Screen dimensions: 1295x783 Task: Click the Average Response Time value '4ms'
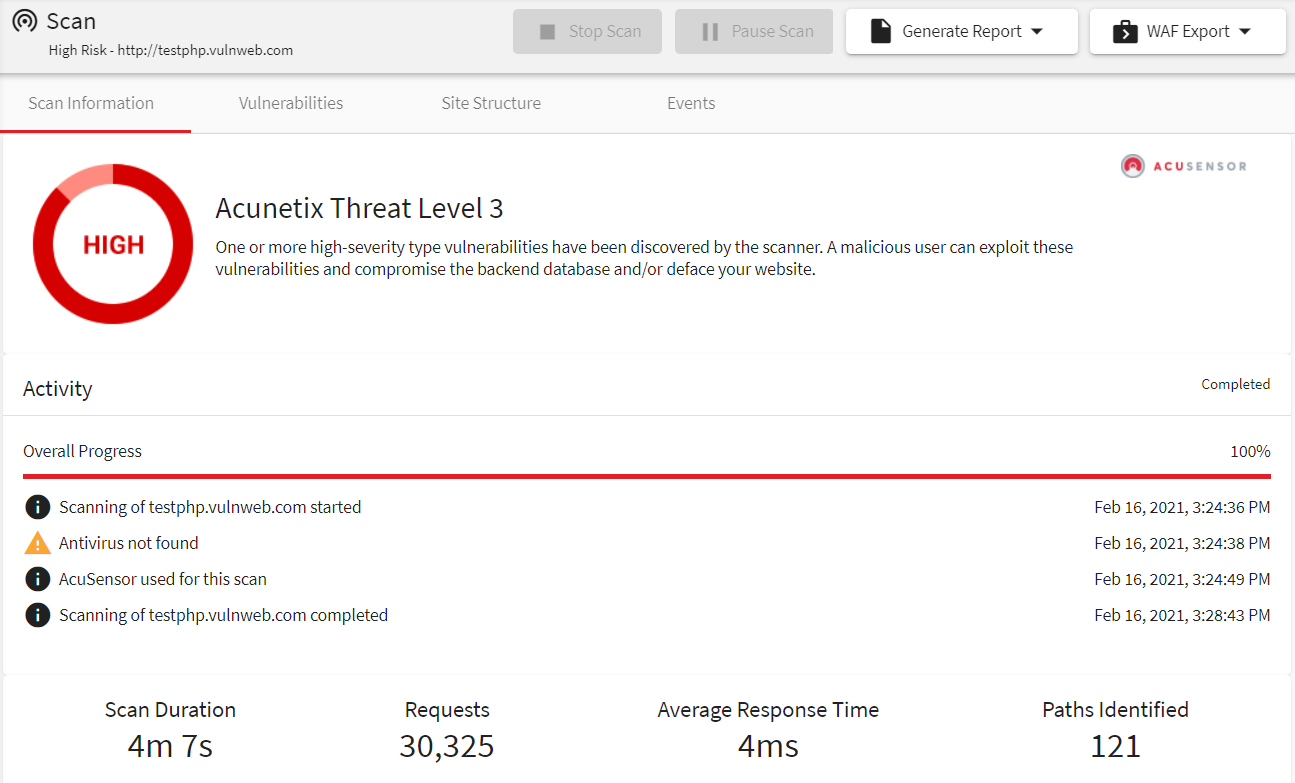click(768, 746)
